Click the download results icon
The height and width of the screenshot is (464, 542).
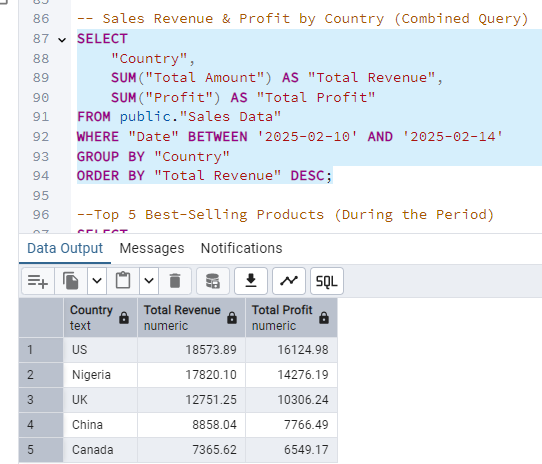point(251,281)
